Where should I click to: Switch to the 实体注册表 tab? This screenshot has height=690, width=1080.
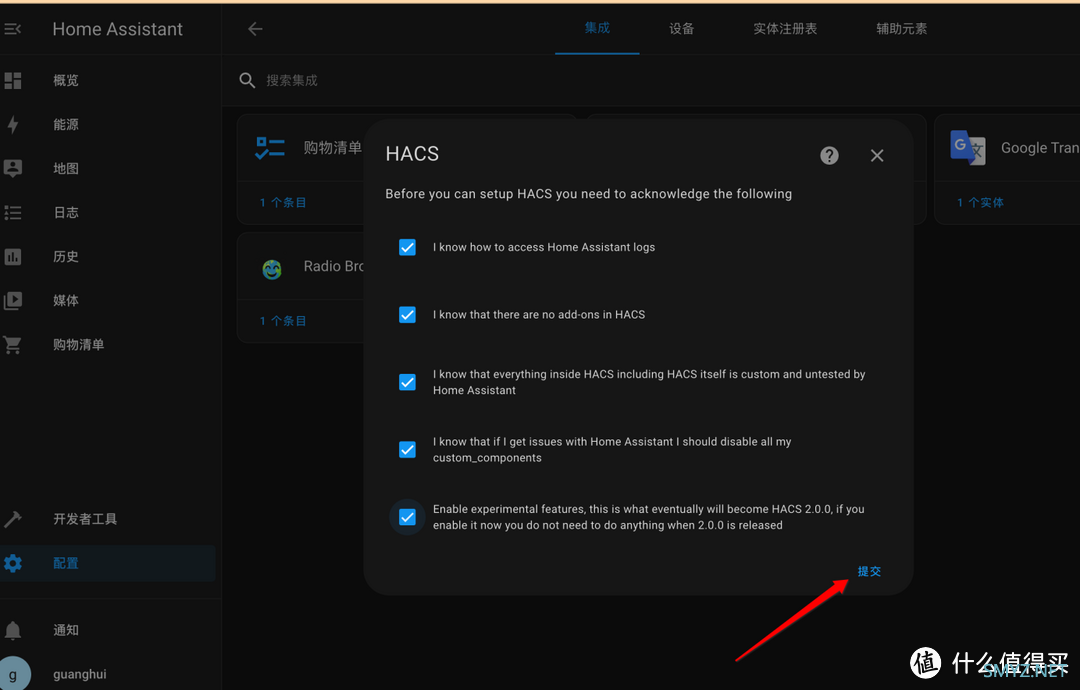click(x=785, y=29)
